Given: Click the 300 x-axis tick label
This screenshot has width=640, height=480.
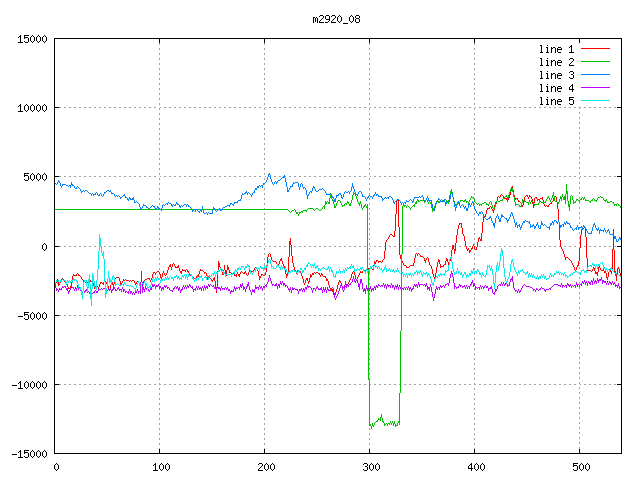Looking at the screenshot, I should [370, 466].
